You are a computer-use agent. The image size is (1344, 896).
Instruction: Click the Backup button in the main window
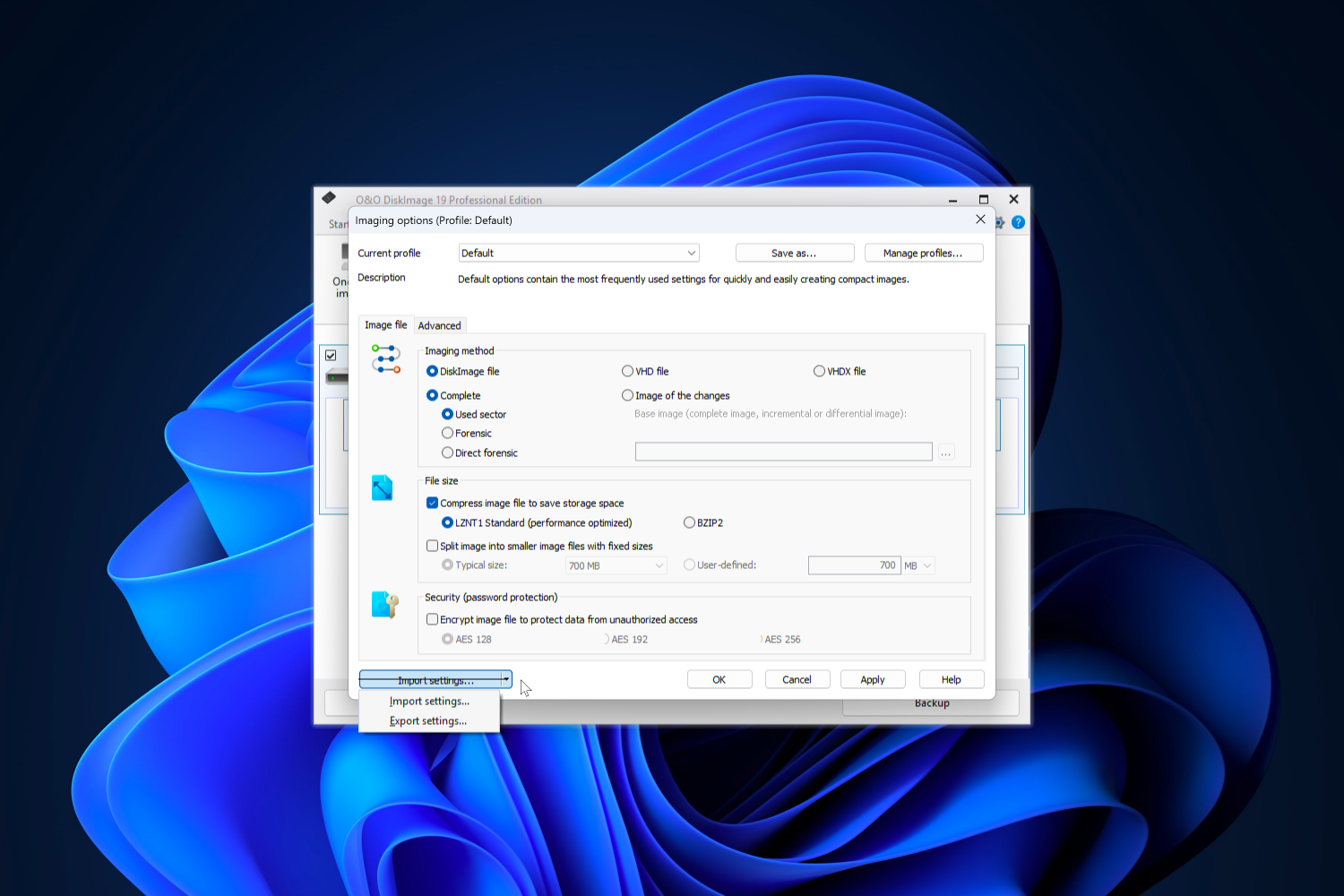(x=931, y=703)
